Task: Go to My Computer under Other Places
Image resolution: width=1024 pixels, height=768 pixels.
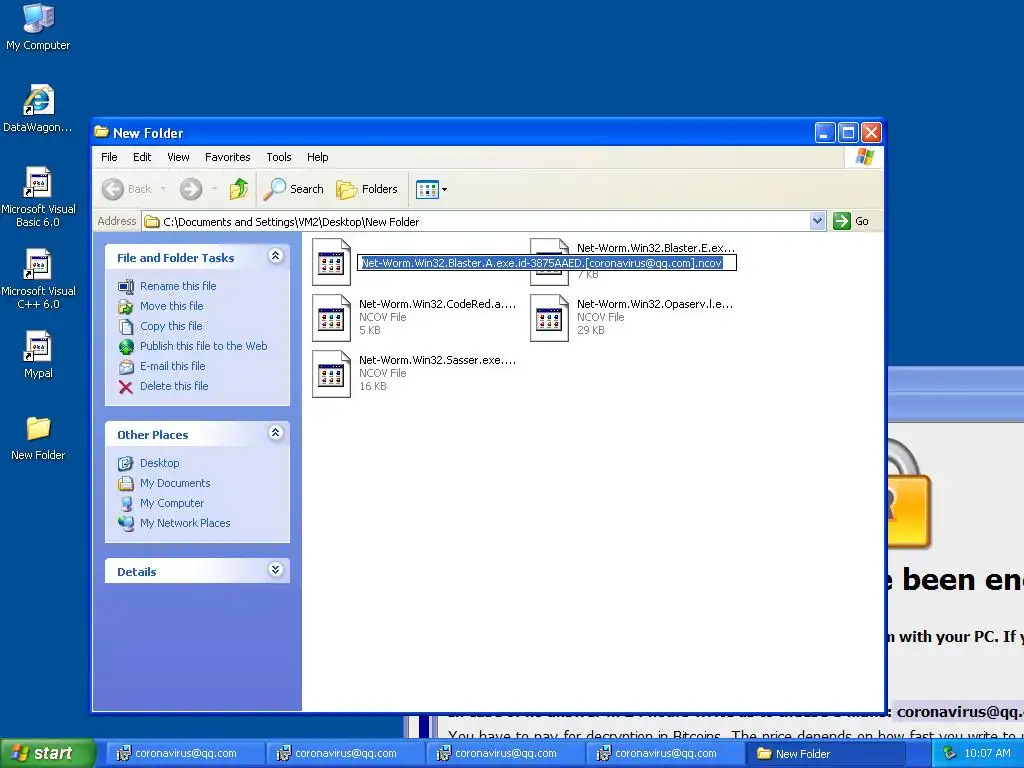Action: pos(172,503)
